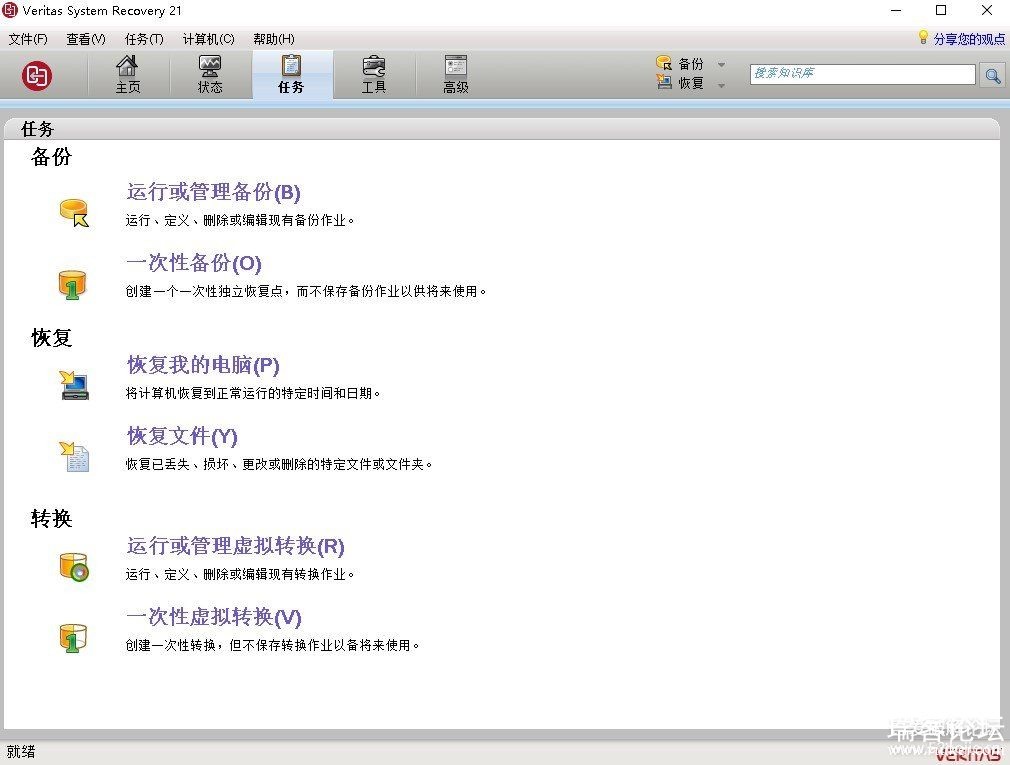This screenshot has height=765, width=1010.
Task: Open the 恢复我的电脑(P) link
Action: click(x=204, y=365)
